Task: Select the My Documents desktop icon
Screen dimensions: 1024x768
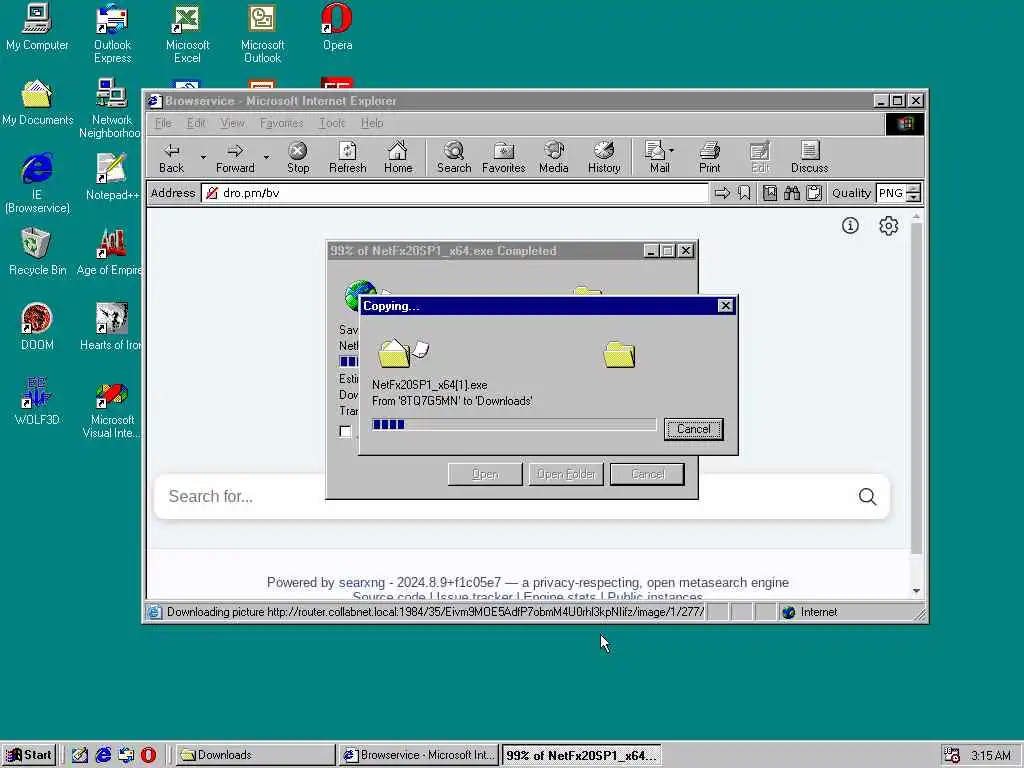Action: click(37, 102)
